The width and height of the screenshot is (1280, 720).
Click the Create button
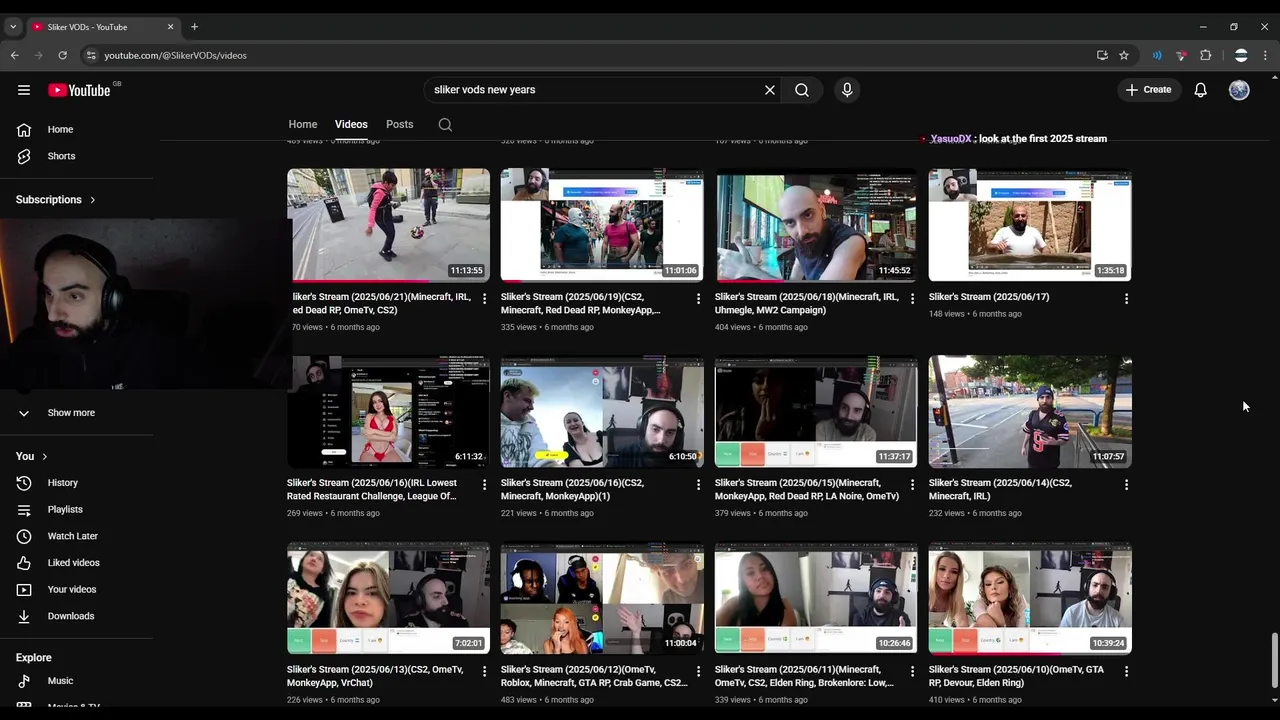(1148, 90)
